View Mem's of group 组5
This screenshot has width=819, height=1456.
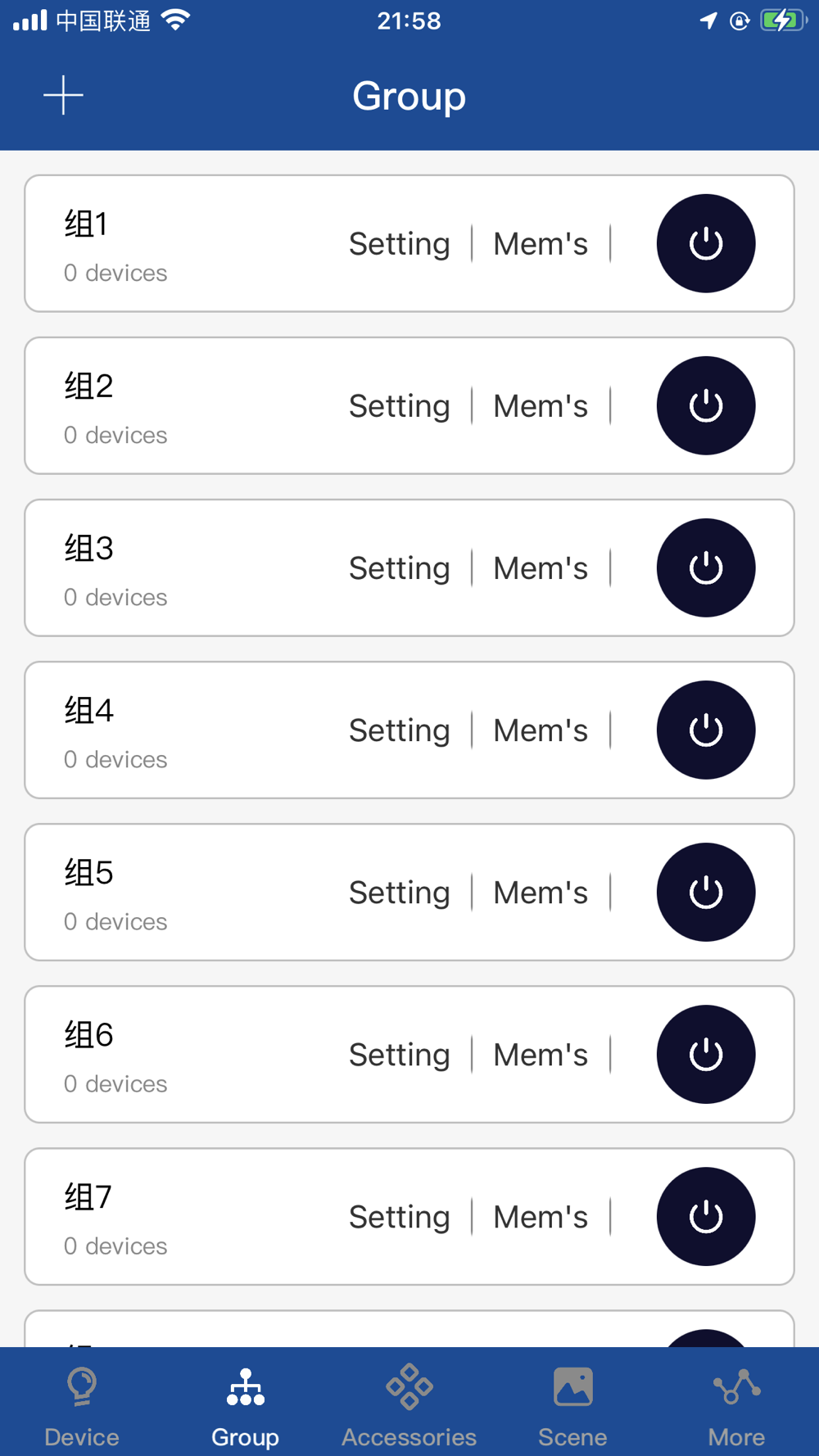coord(541,893)
